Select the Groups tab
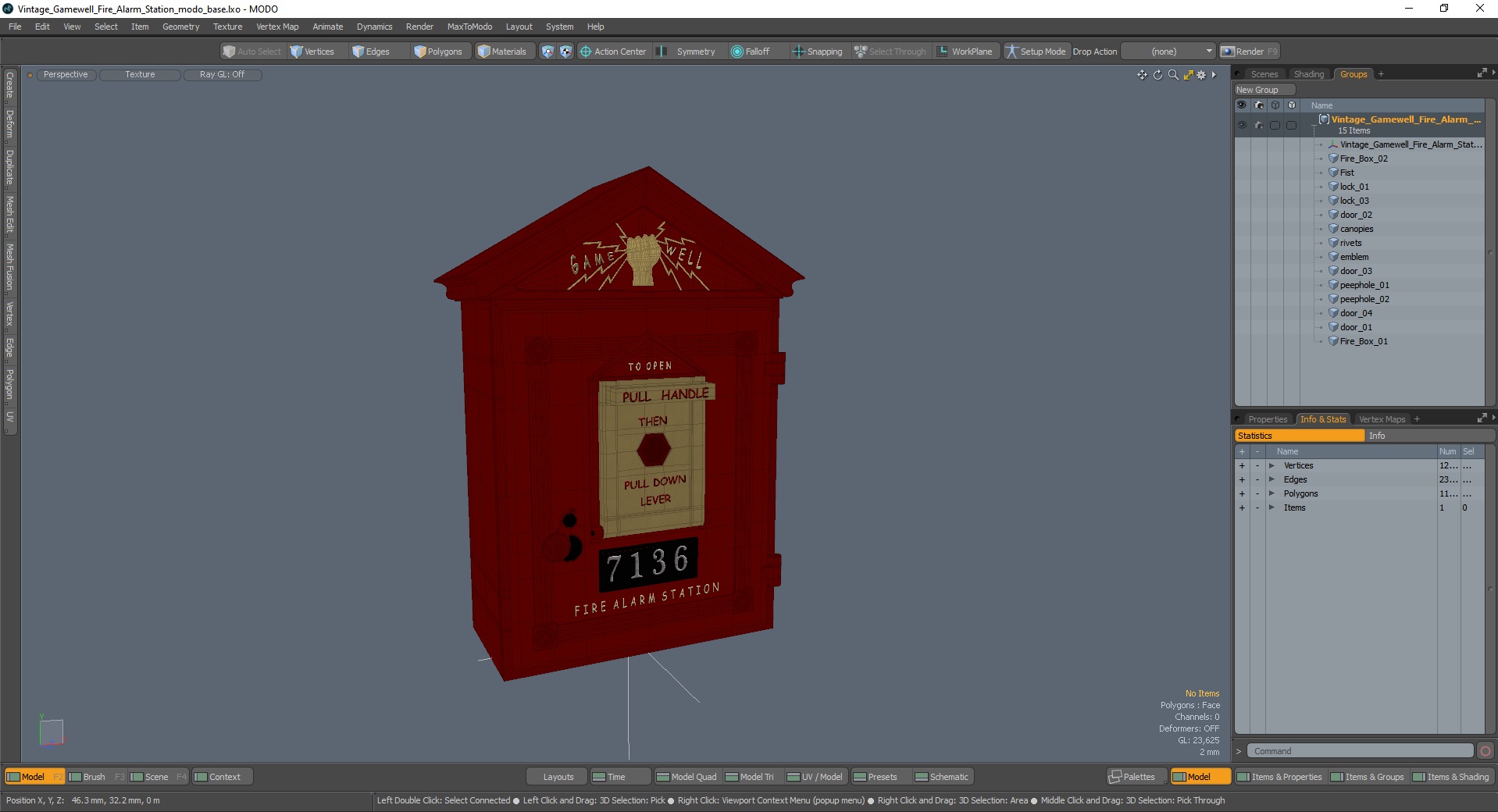 click(1354, 74)
